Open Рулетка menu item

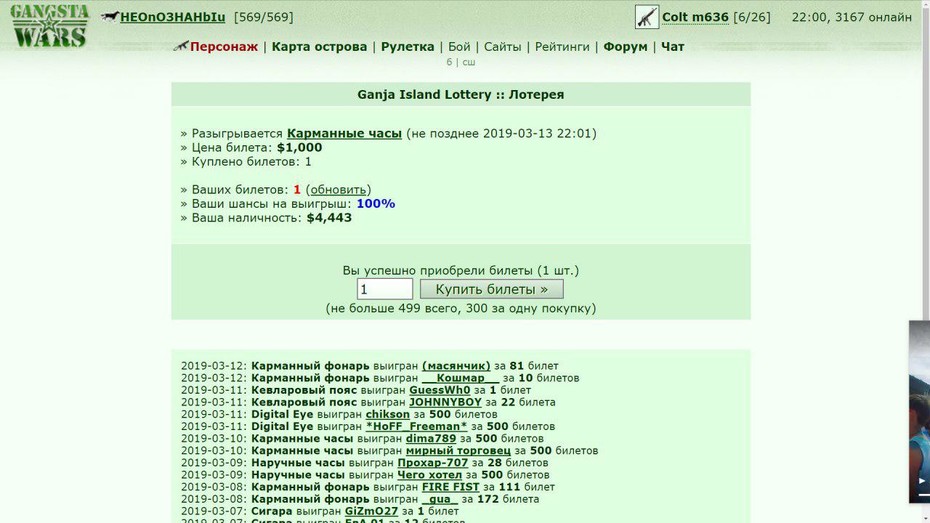[x=407, y=47]
